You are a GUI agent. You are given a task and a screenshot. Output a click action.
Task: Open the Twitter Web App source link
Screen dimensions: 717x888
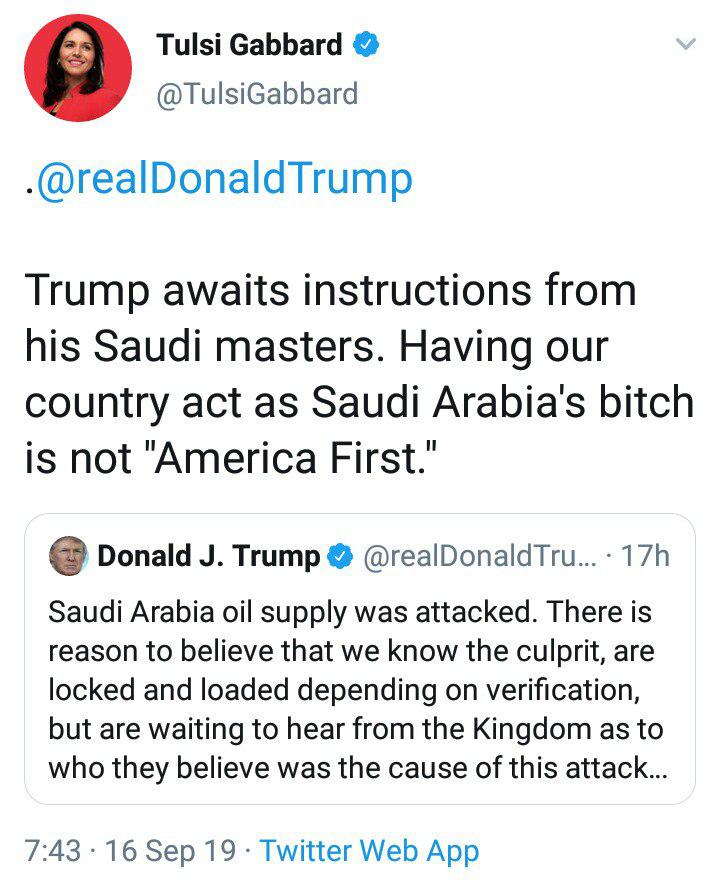369,851
